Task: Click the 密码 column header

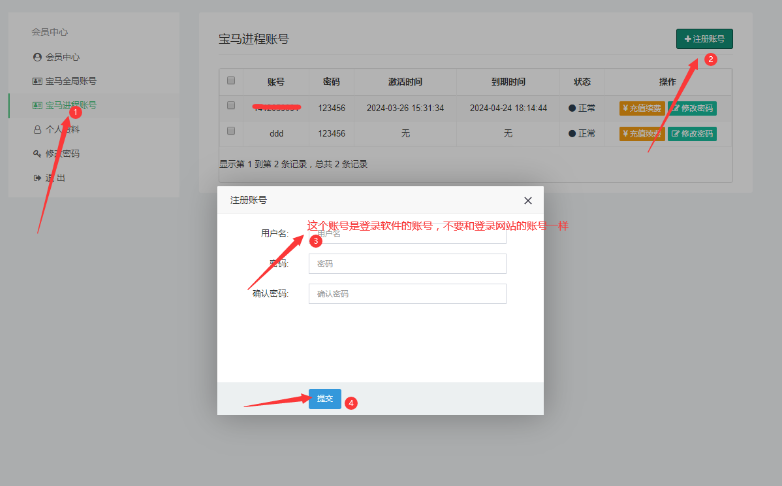Action: pyautogui.click(x=331, y=82)
